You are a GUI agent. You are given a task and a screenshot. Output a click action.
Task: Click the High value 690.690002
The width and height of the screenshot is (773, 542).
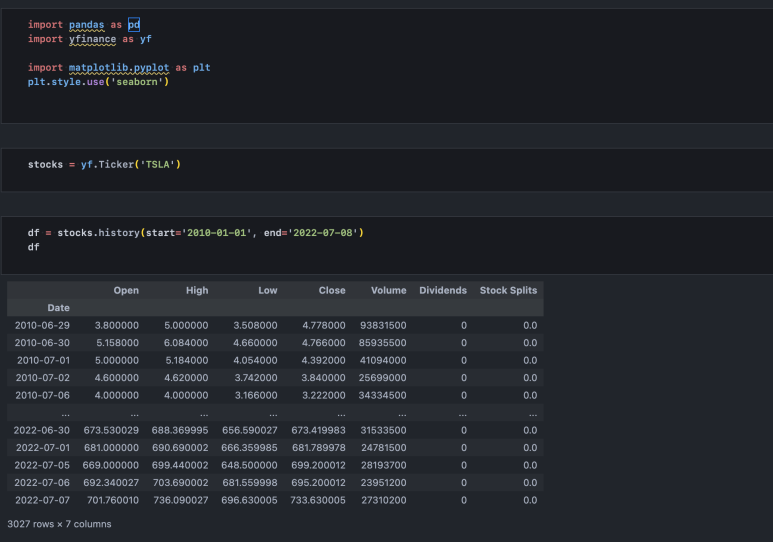[x=180, y=448]
